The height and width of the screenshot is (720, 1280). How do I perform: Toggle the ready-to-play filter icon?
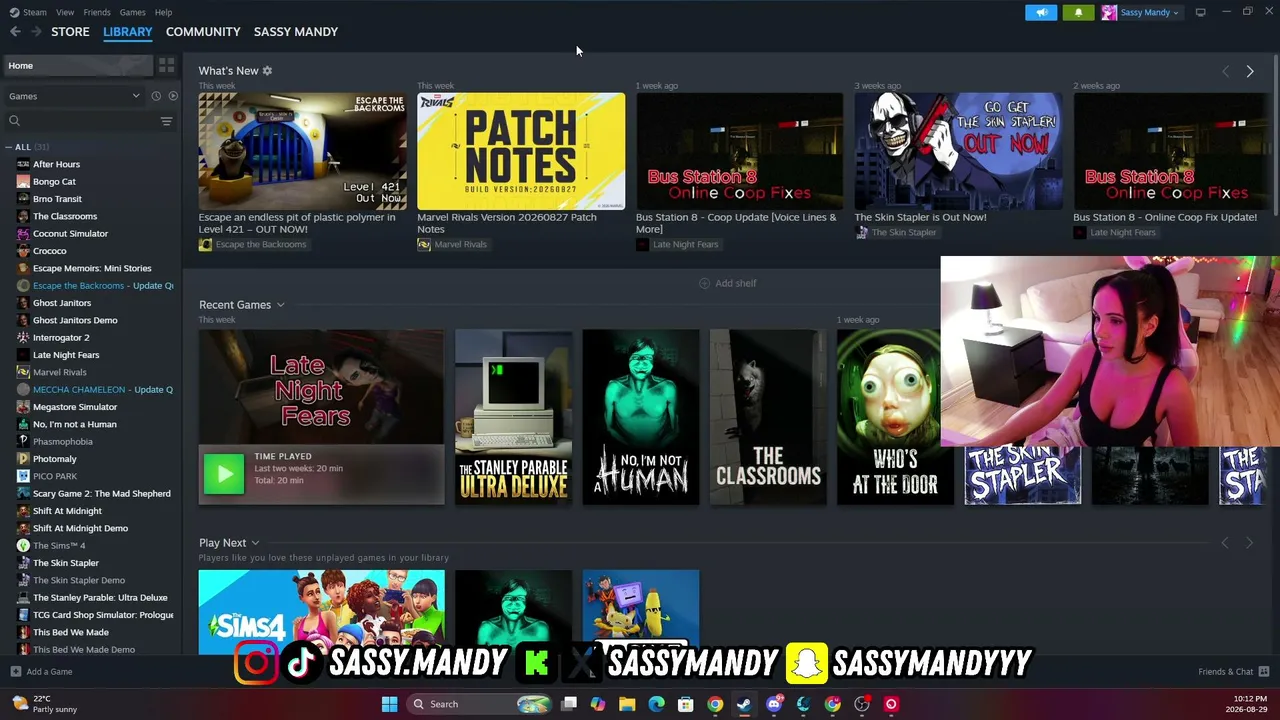tap(173, 96)
